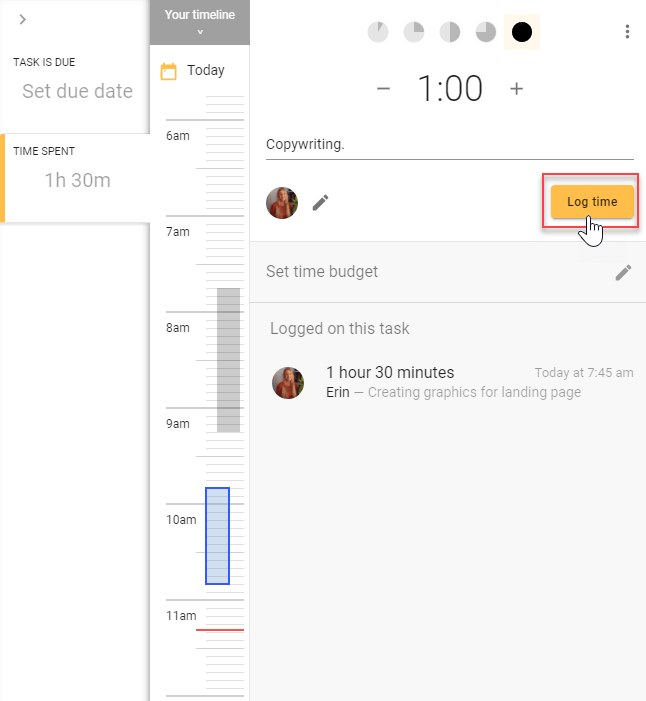The width and height of the screenshot is (646, 701).
Task: Collapse the panel with the chevron arrow
Action: 23,20
